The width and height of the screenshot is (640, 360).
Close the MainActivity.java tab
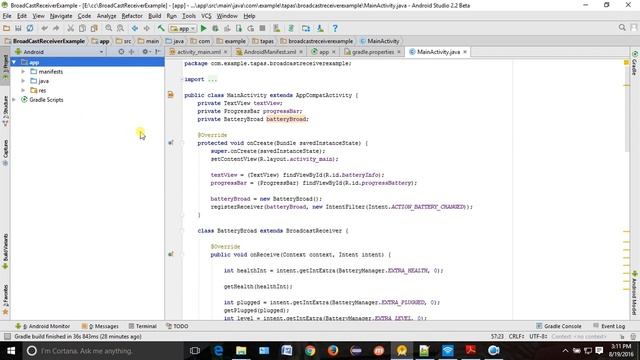pyautogui.click(x=465, y=52)
